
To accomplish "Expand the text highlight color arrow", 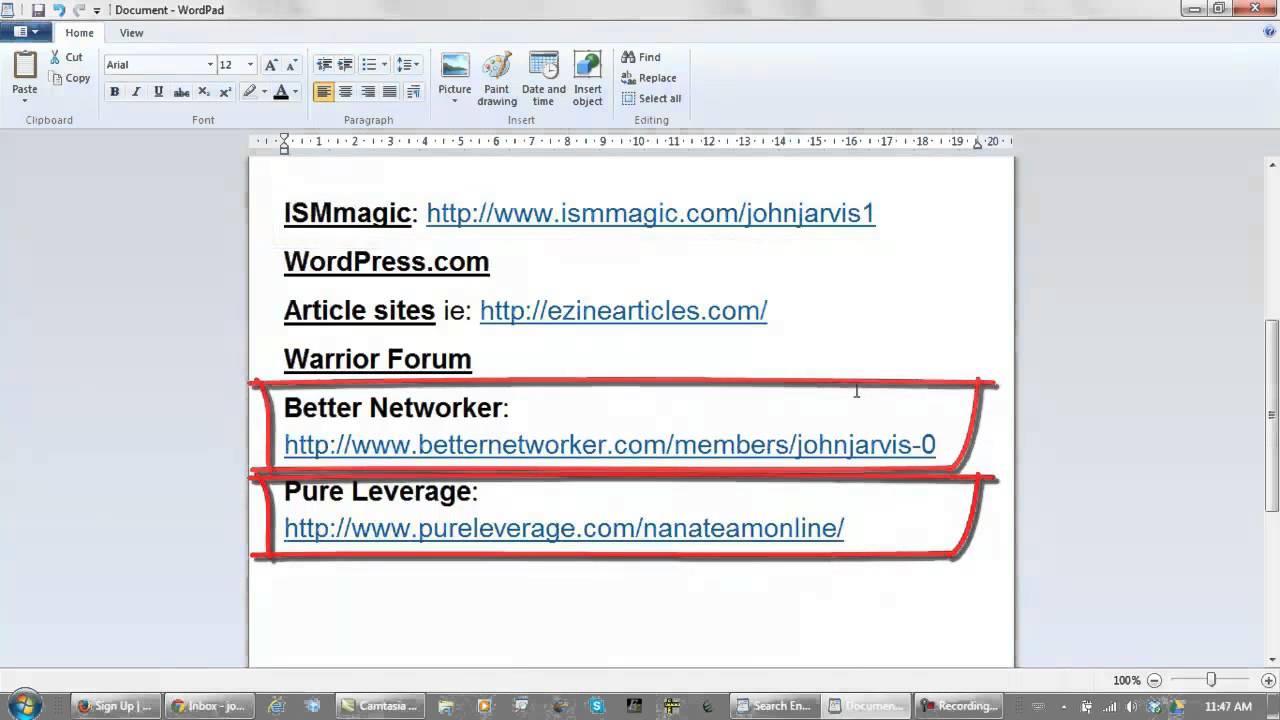I will [x=265, y=92].
